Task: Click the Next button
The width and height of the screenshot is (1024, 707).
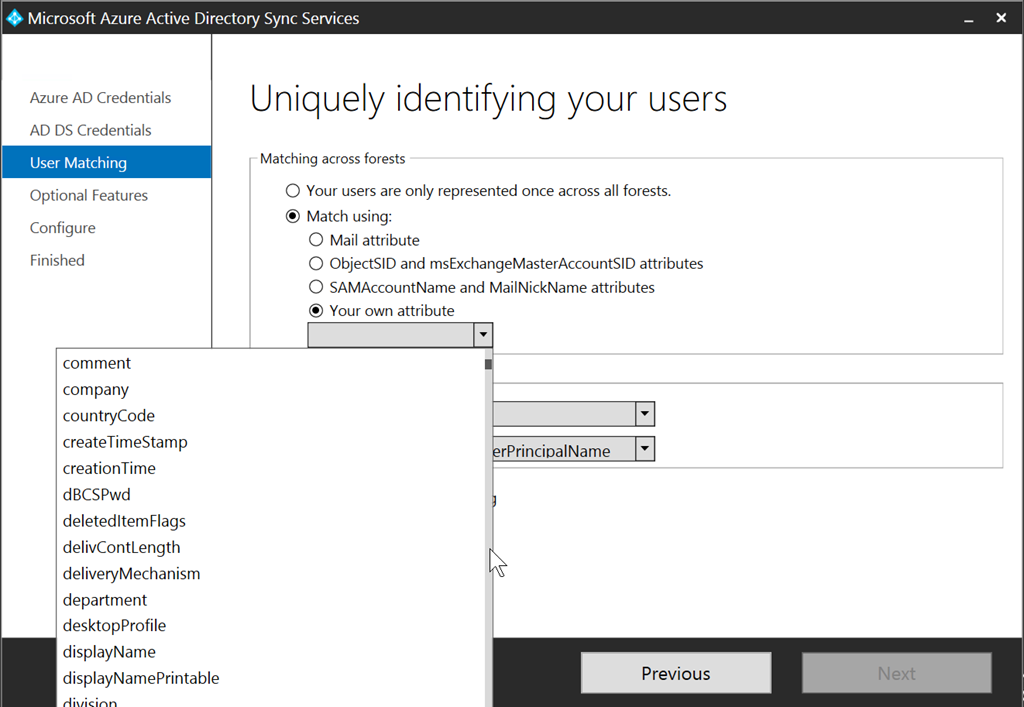Action: (896, 673)
